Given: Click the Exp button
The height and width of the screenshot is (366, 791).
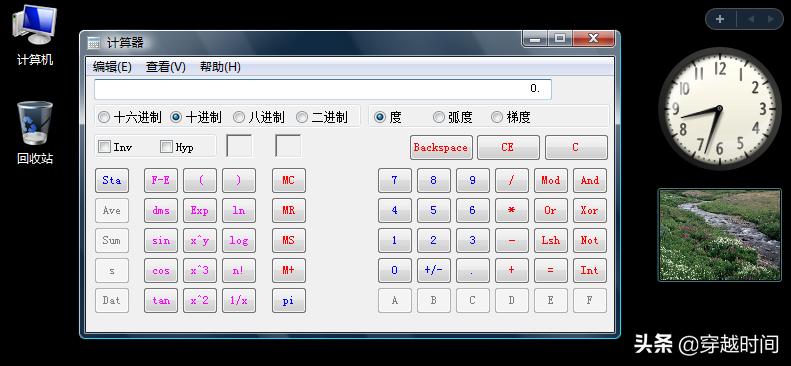Looking at the screenshot, I should point(200,211).
